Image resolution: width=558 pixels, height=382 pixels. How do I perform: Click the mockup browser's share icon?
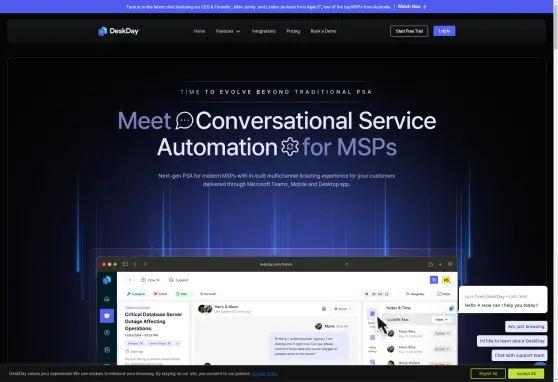pos(430,264)
